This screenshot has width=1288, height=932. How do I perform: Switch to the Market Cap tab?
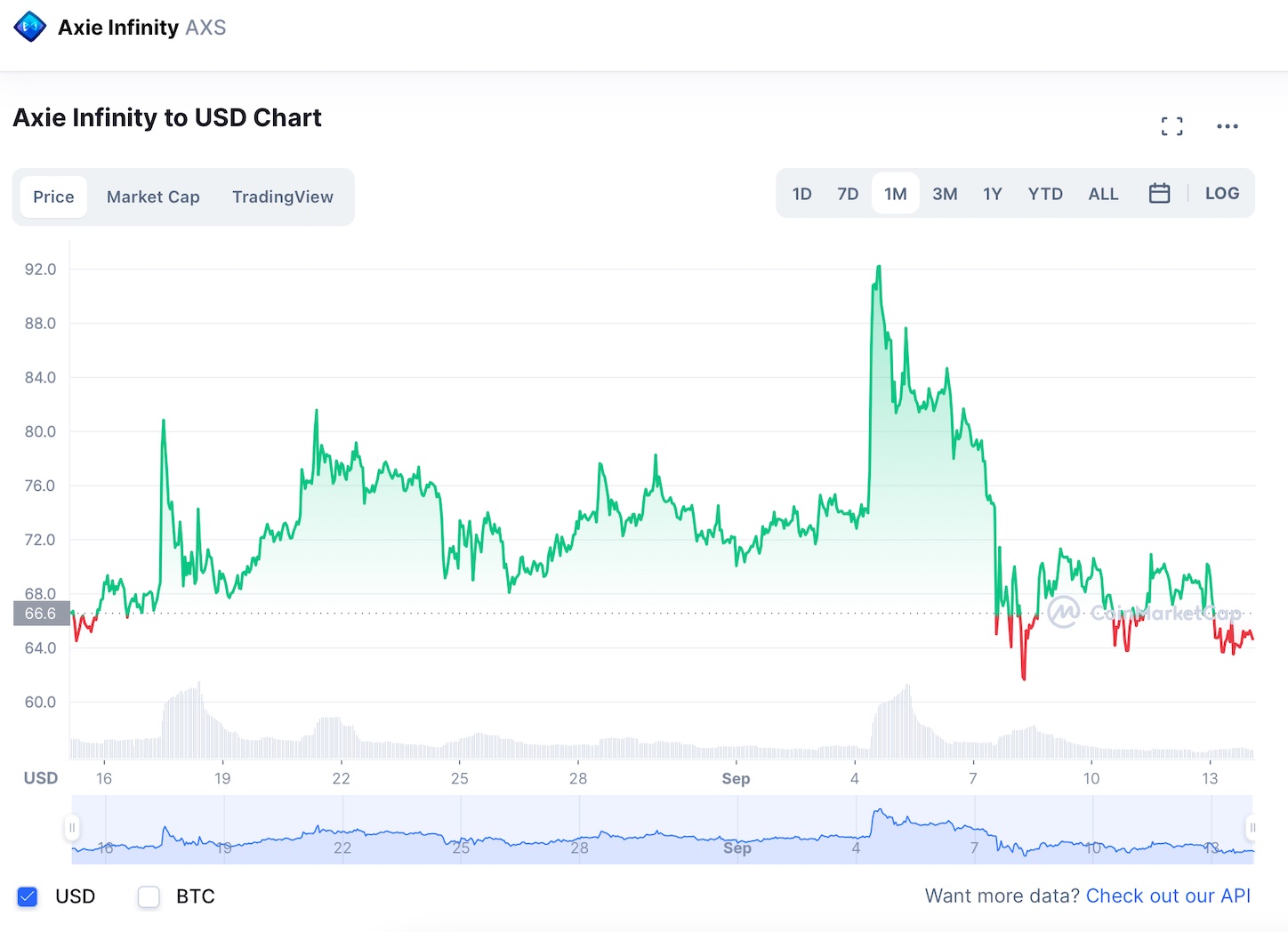point(153,197)
